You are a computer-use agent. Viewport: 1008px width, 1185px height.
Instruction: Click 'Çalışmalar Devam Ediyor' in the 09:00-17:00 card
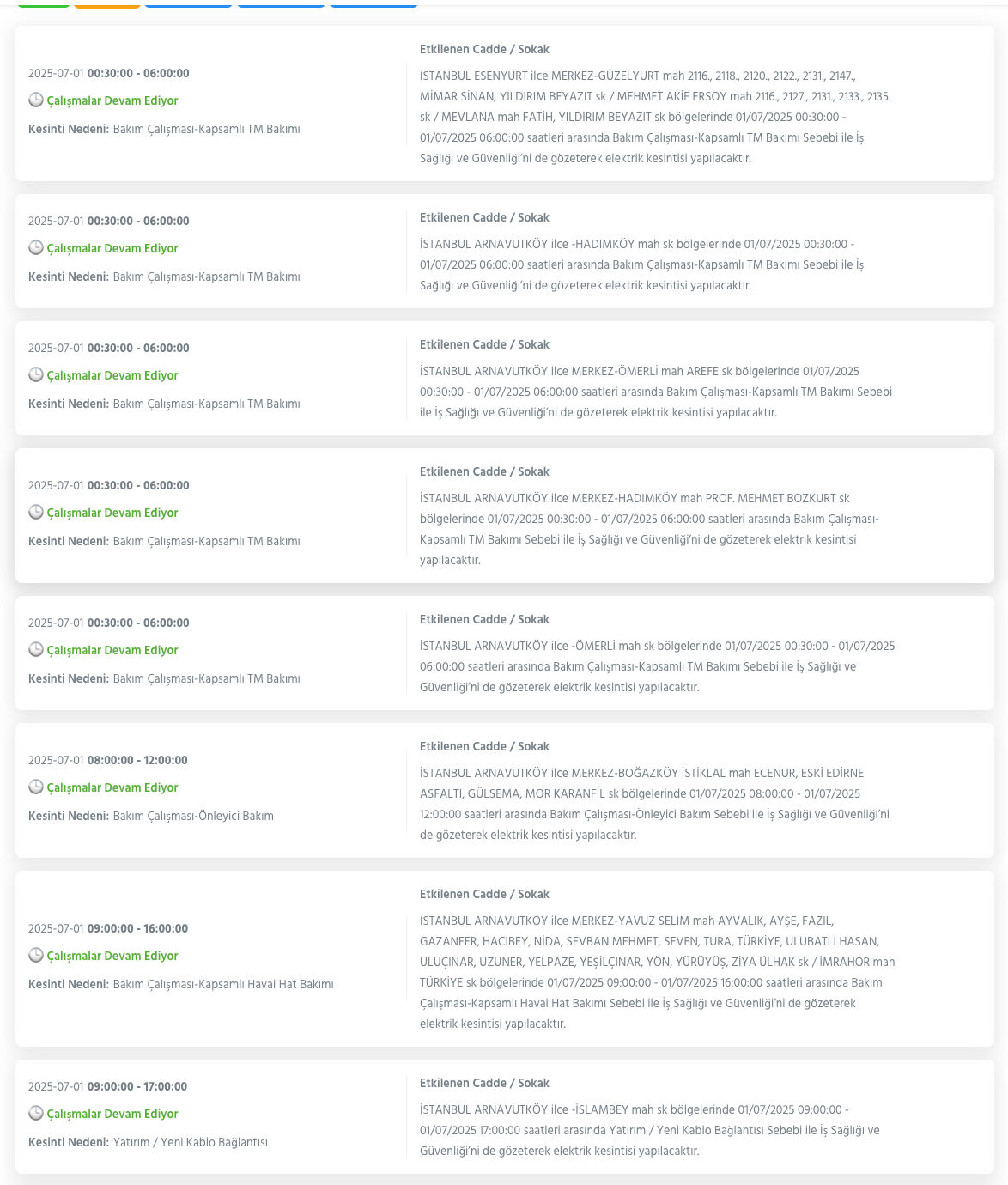112,1114
